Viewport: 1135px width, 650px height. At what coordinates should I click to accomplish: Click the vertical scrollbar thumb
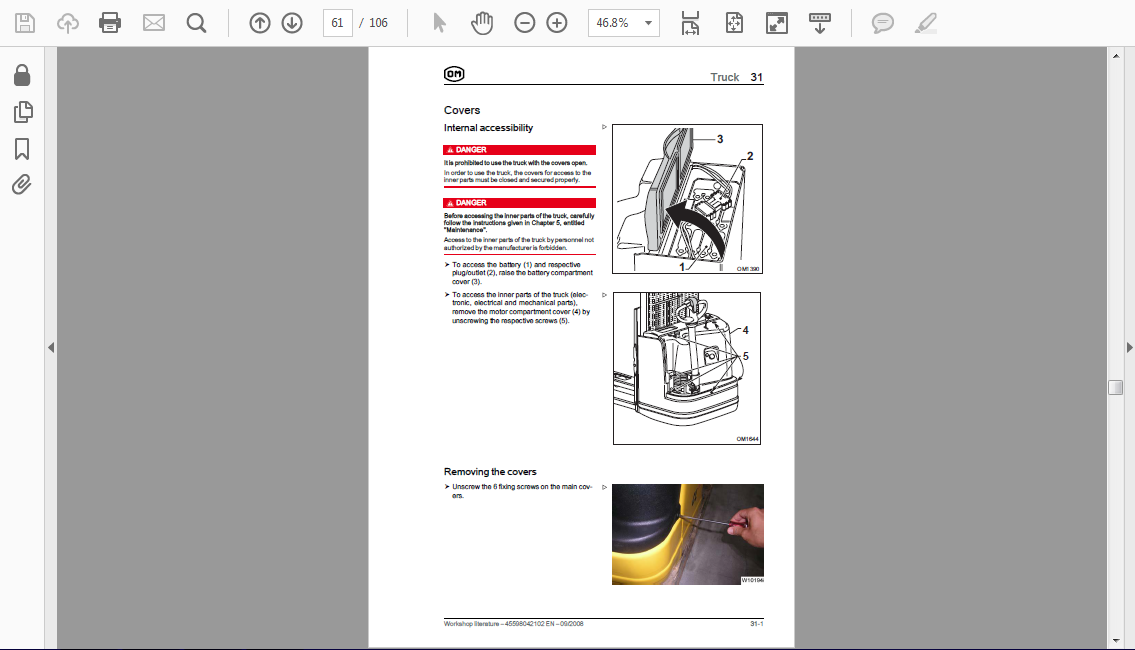1115,387
